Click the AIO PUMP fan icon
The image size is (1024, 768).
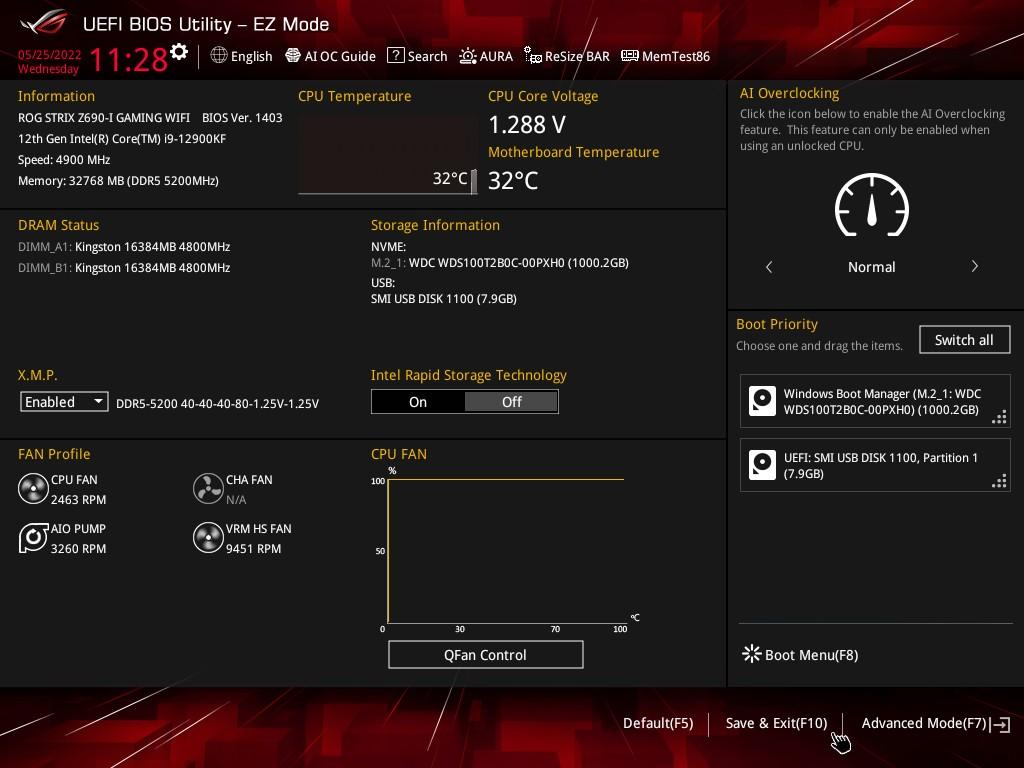[x=33, y=538]
